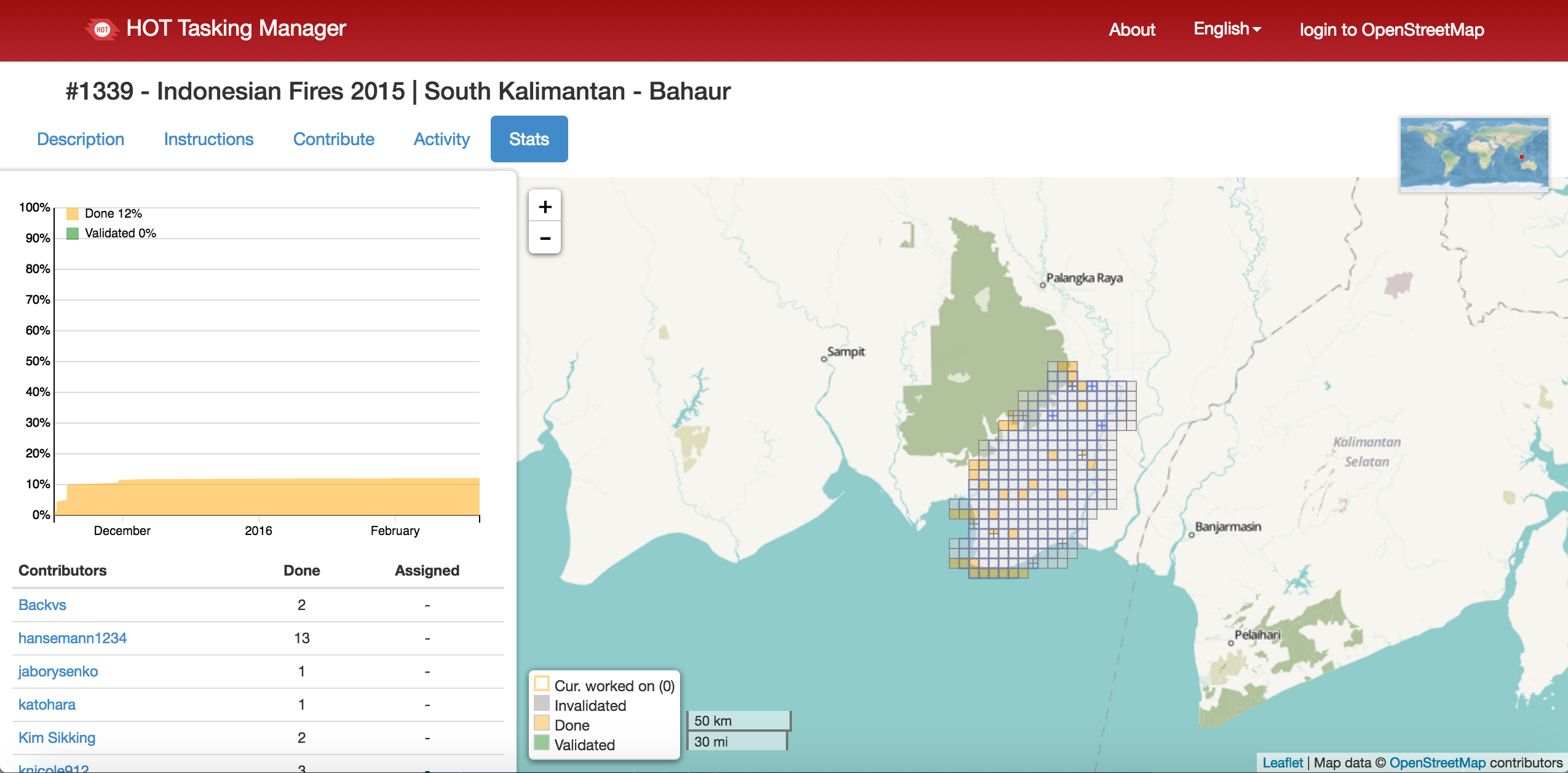Image resolution: width=1568 pixels, height=773 pixels.
Task: Click the Validated swatch in map legend
Action: 542,743
